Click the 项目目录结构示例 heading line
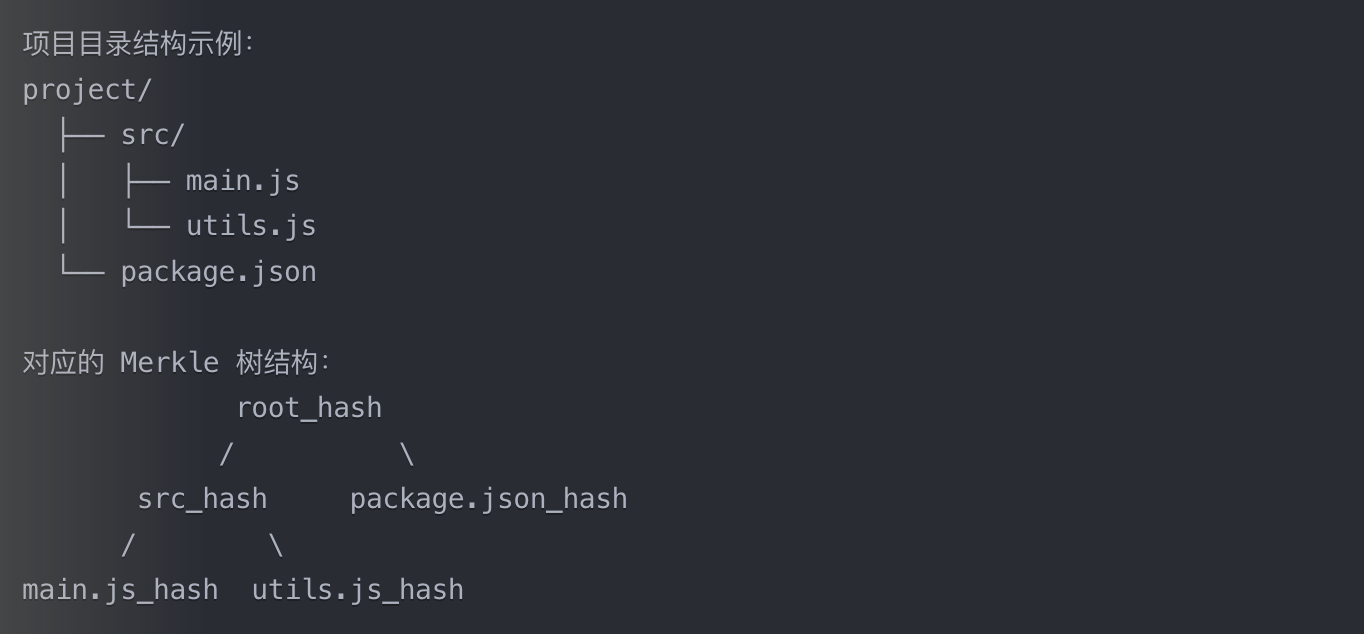Viewport: 1364px width, 634px height. (x=138, y=44)
